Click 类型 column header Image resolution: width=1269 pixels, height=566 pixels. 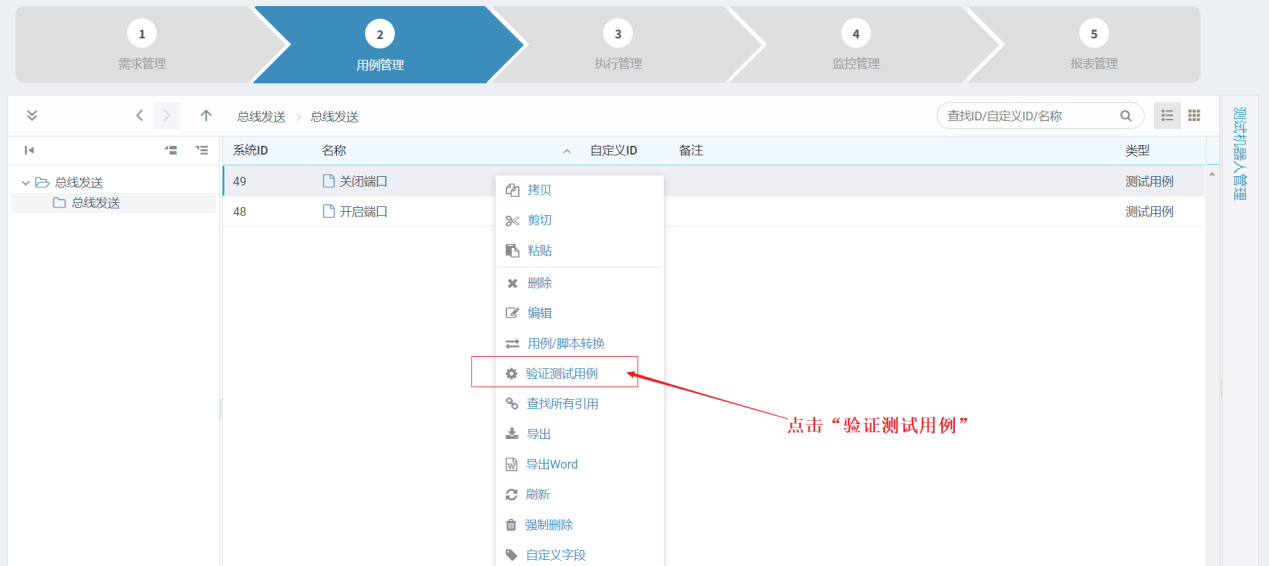[x=1138, y=151]
